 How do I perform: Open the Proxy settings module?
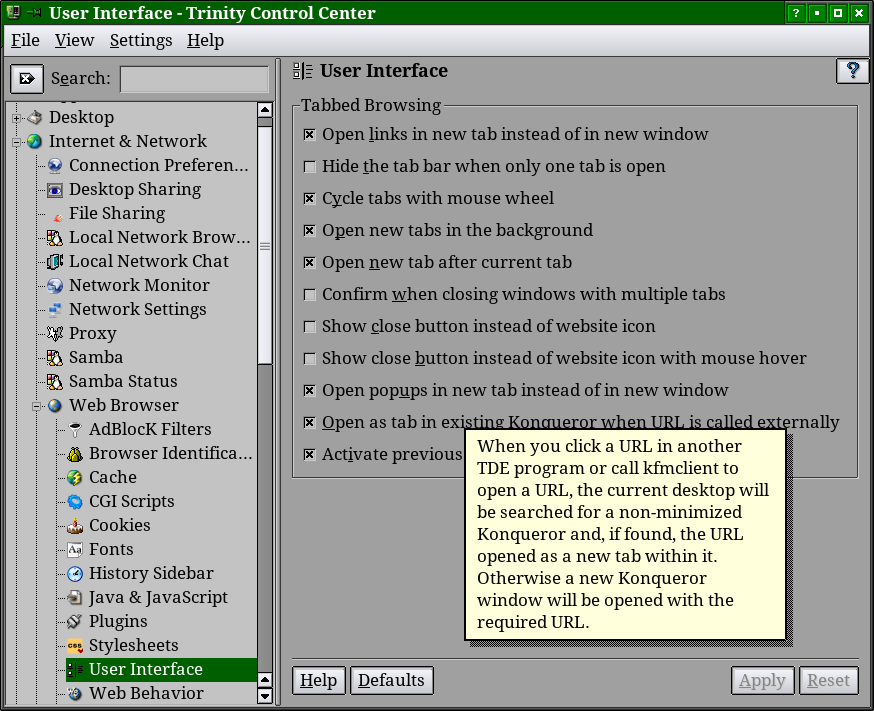pyautogui.click(x=93, y=333)
